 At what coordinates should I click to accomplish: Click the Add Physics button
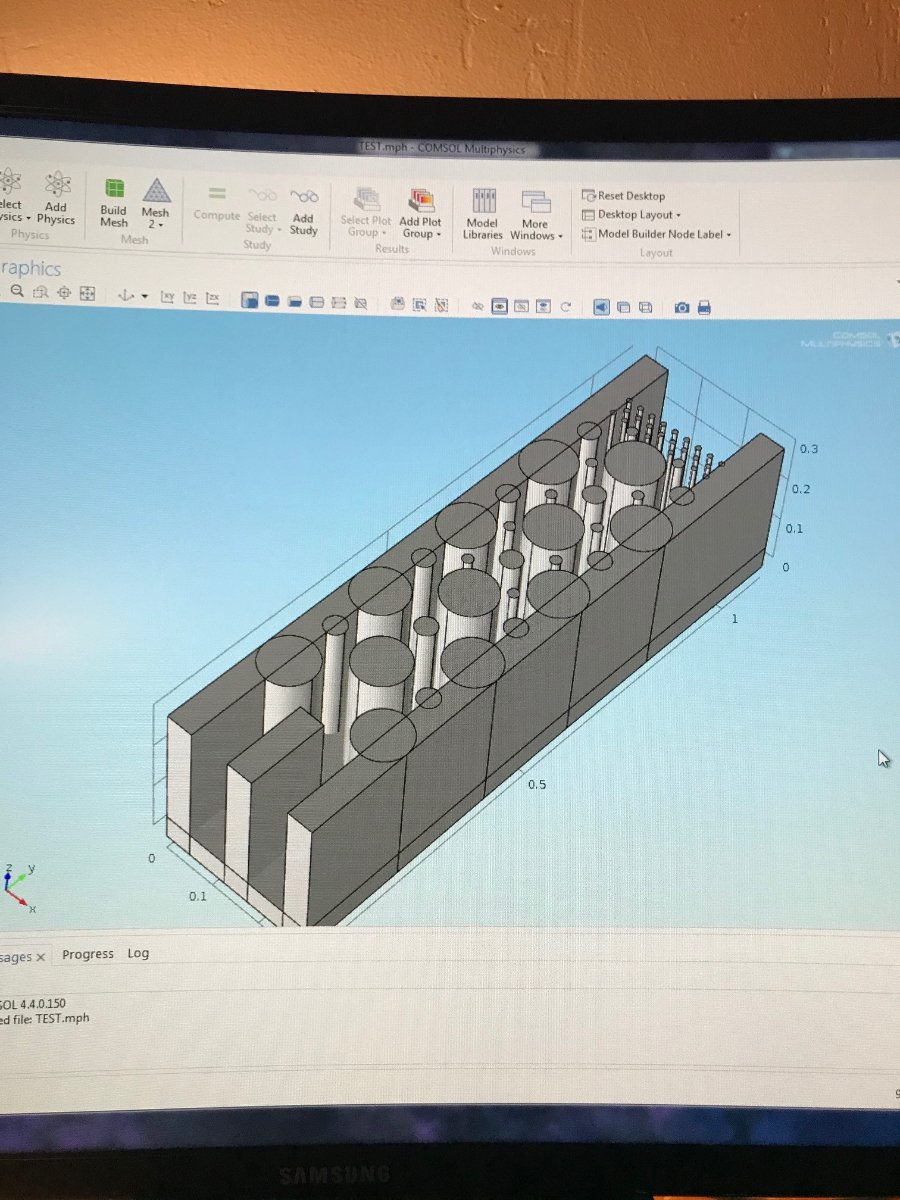tap(56, 198)
